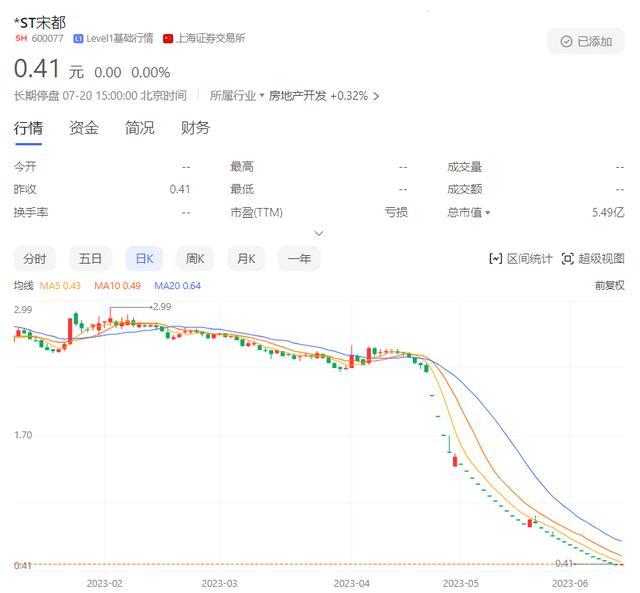Click the MA10 0.49 indicator label
Viewport: 640px width, 593px height.
point(118,286)
